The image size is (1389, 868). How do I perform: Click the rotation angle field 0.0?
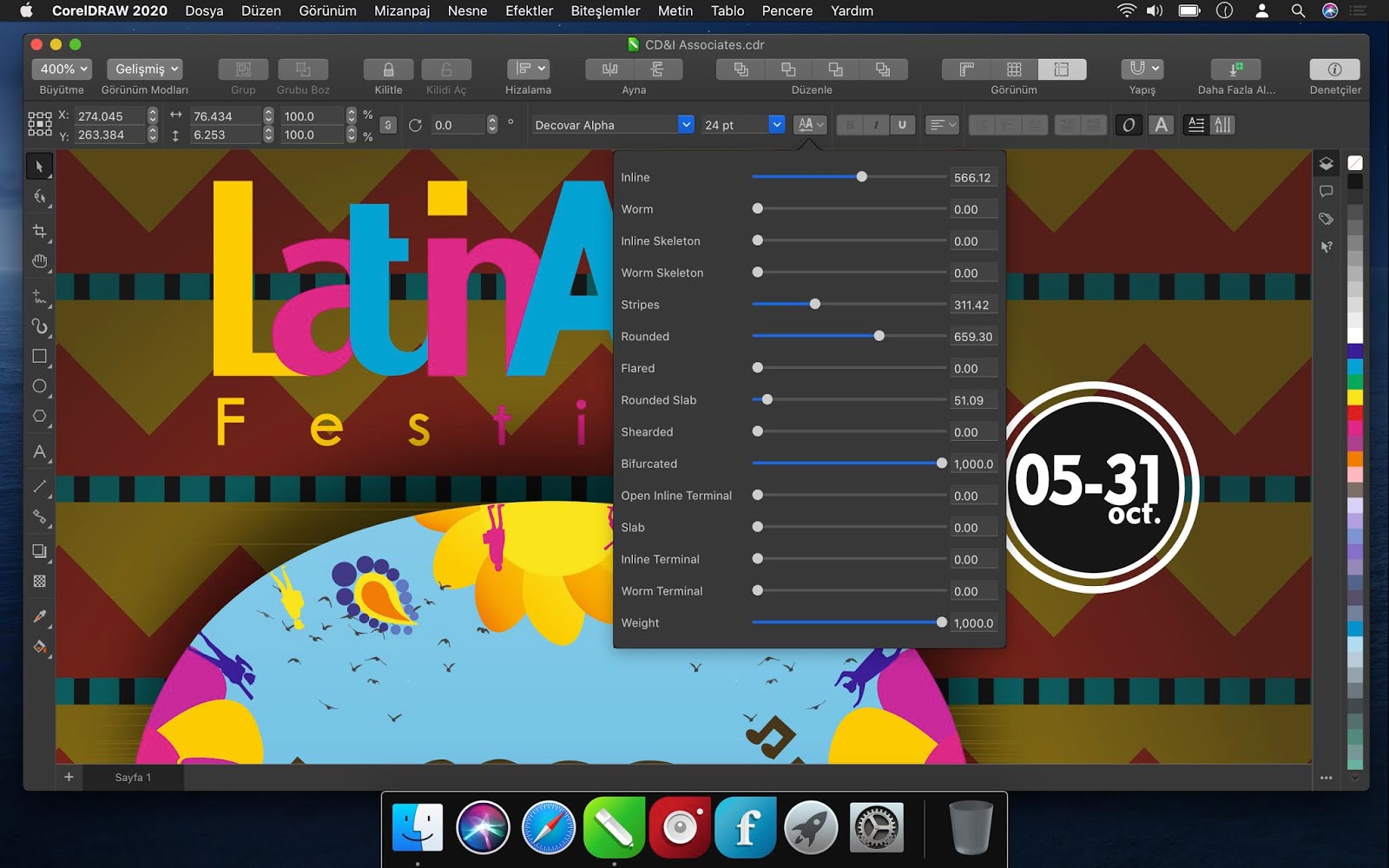(x=458, y=125)
